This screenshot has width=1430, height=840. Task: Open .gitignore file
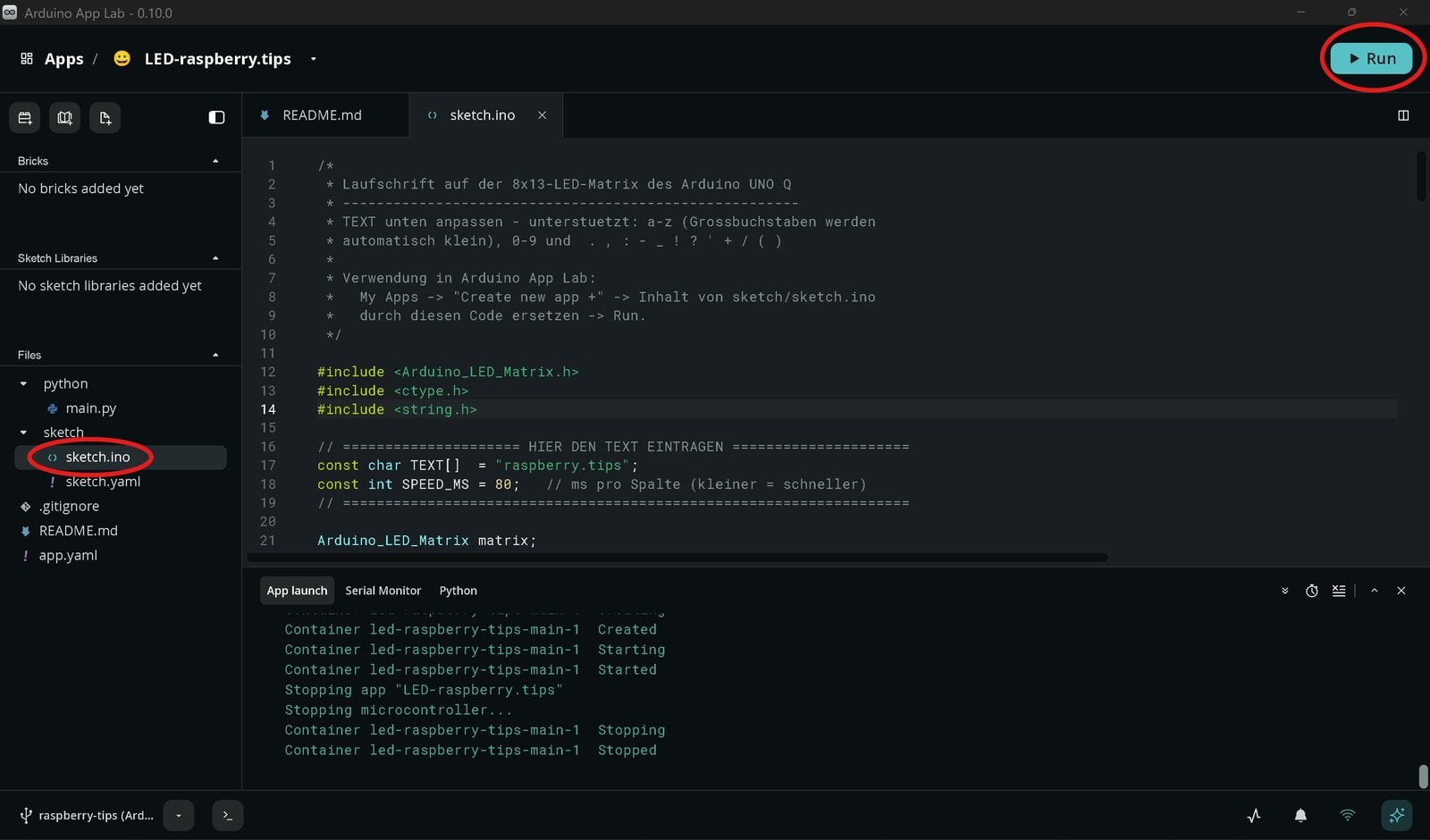[x=69, y=506]
